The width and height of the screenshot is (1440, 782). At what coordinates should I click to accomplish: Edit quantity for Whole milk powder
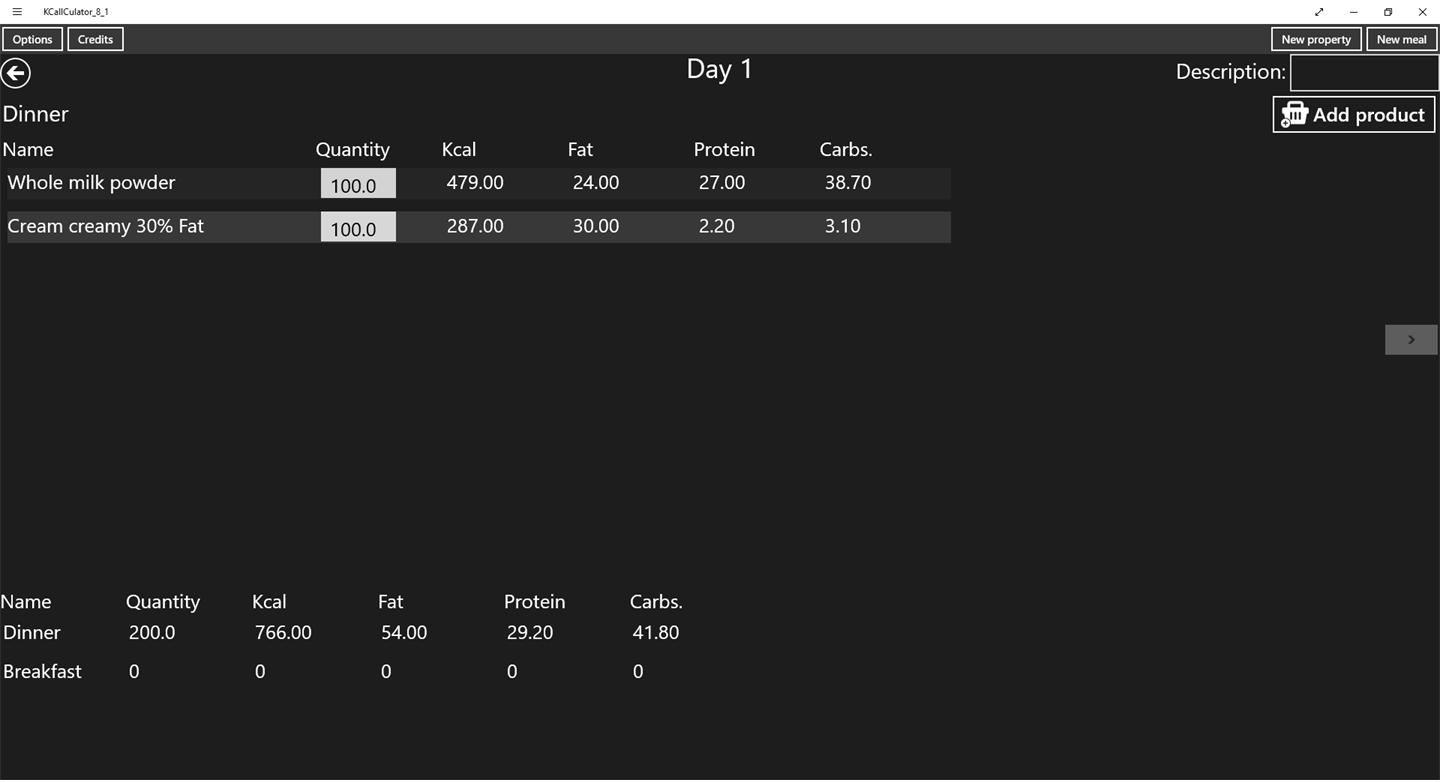(x=358, y=184)
